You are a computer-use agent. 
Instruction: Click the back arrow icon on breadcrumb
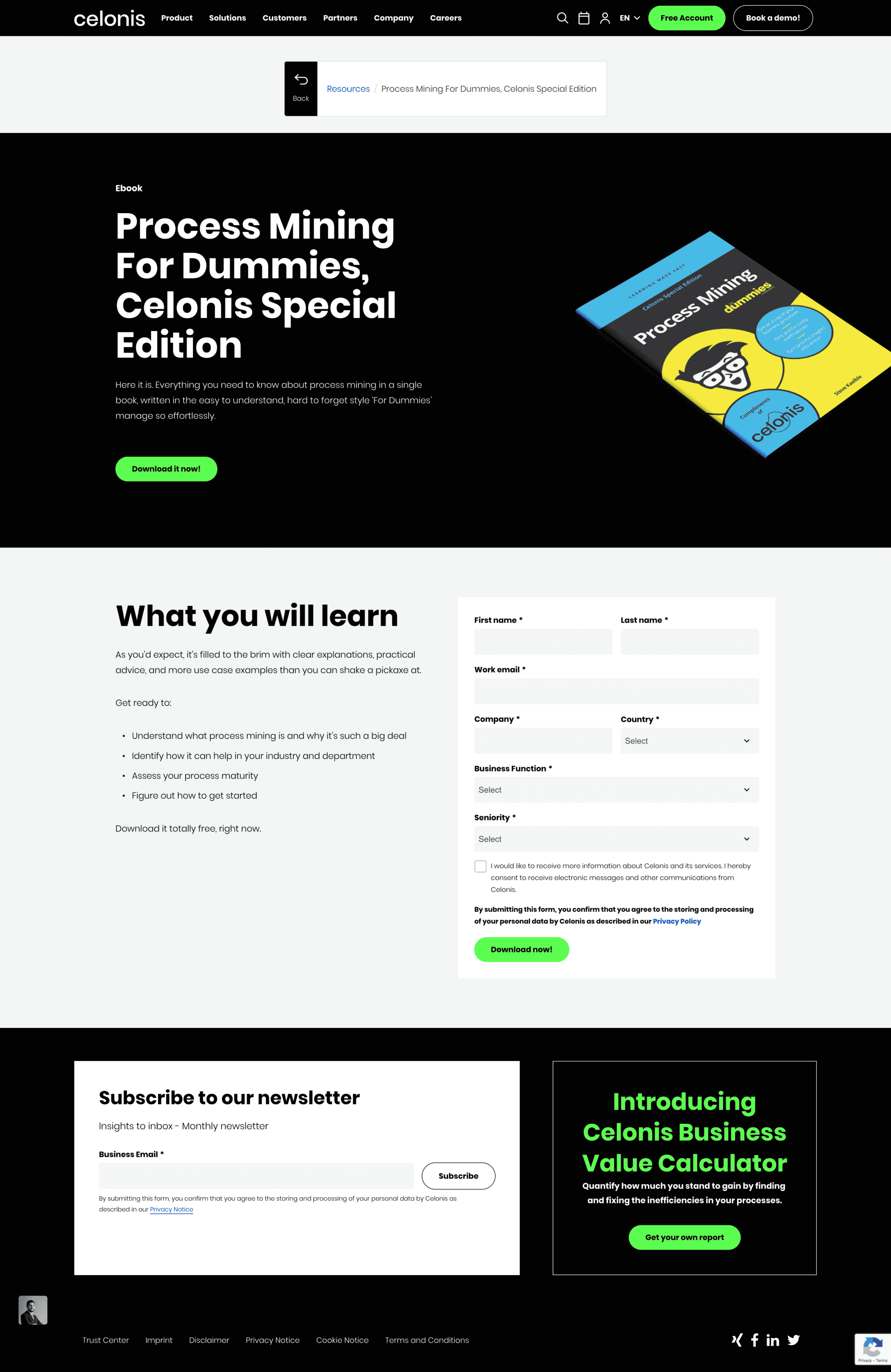click(301, 82)
